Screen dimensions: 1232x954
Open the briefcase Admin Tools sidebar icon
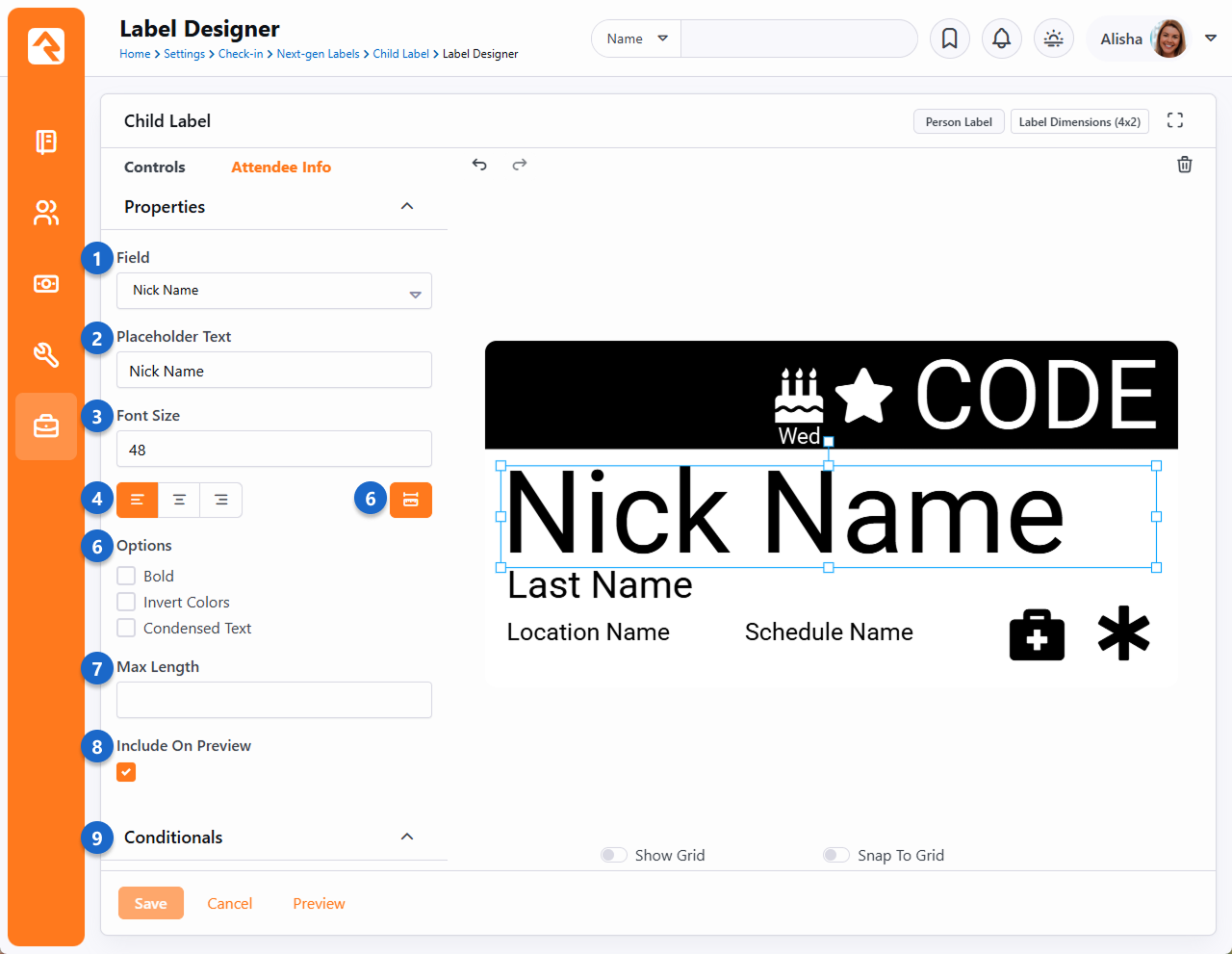[46, 425]
